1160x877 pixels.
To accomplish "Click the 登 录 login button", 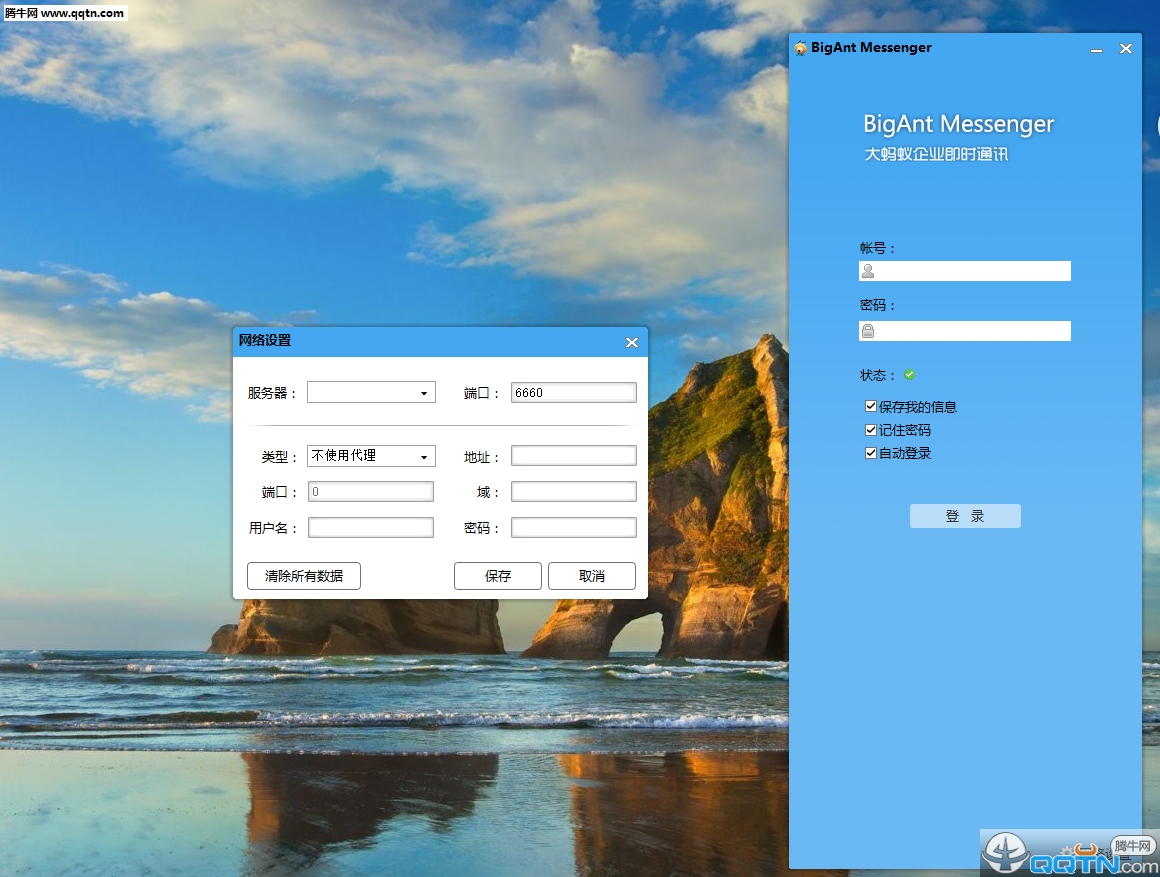I will tap(965, 517).
